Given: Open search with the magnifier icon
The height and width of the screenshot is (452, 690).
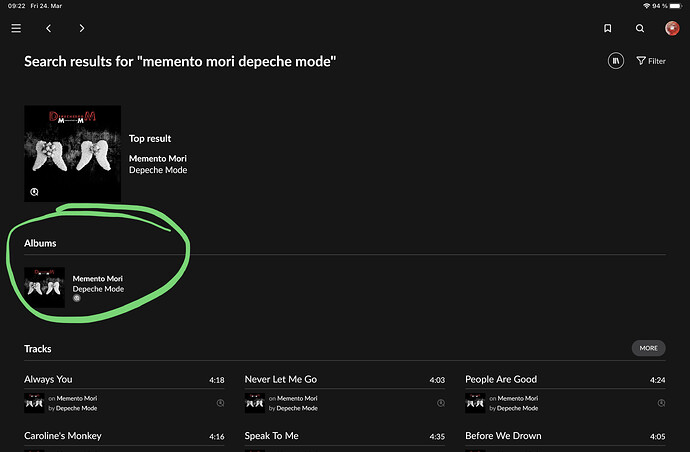Looking at the screenshot, I should click(x=640, y=28).
